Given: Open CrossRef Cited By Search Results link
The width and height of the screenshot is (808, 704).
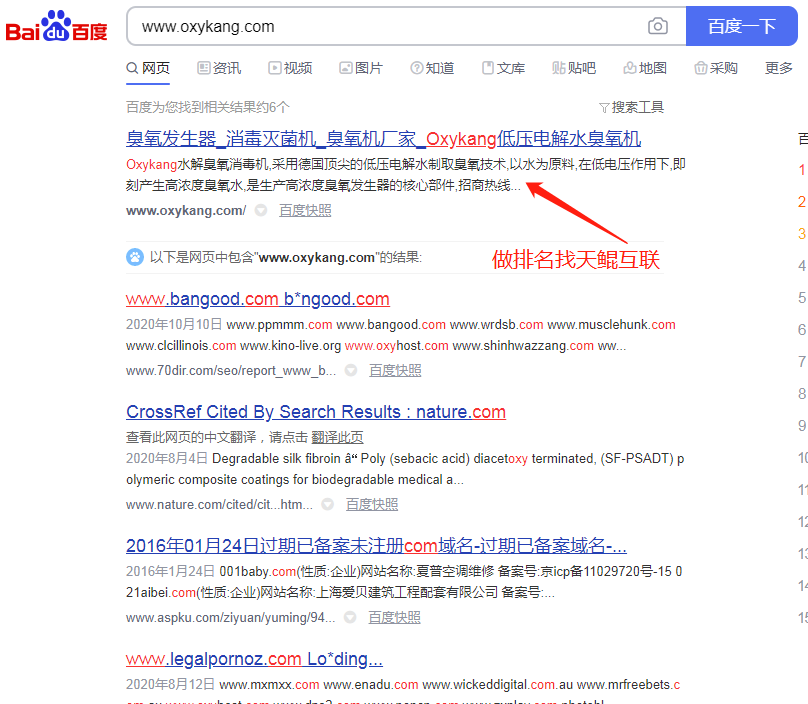Looking at the screenshot, I should click(316, 412).
